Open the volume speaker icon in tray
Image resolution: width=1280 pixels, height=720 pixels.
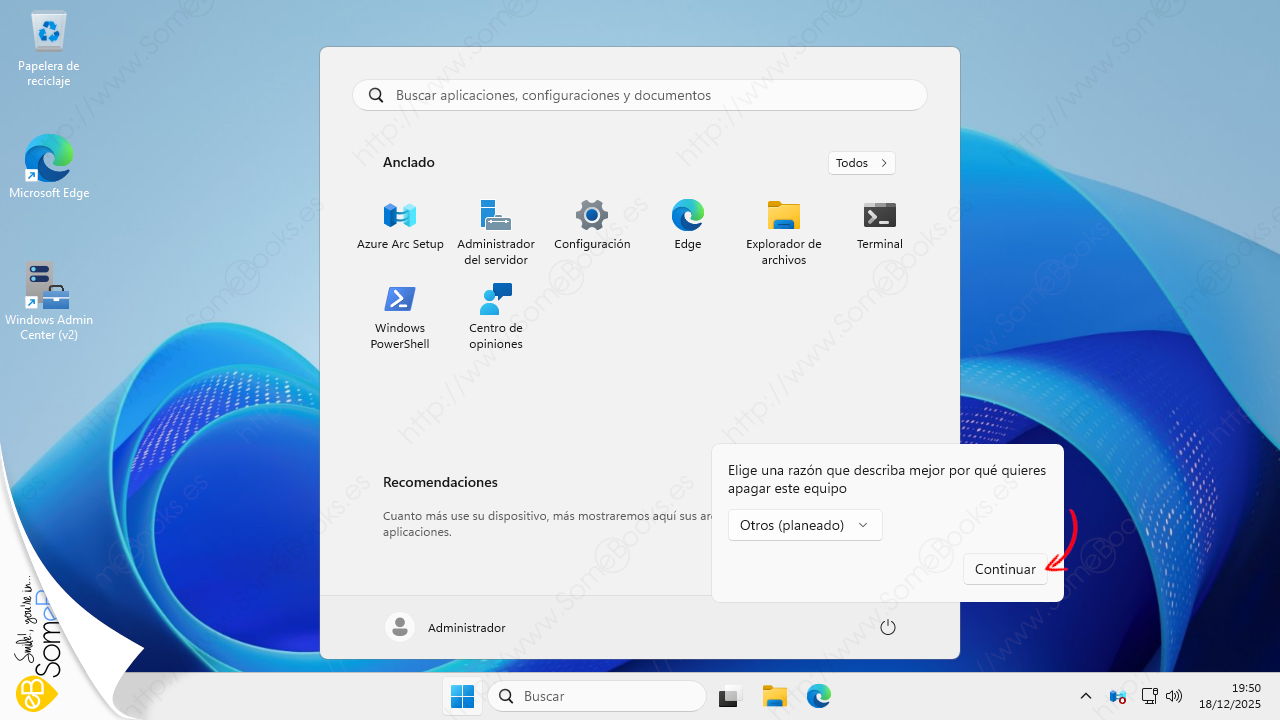coord(1175,696)
